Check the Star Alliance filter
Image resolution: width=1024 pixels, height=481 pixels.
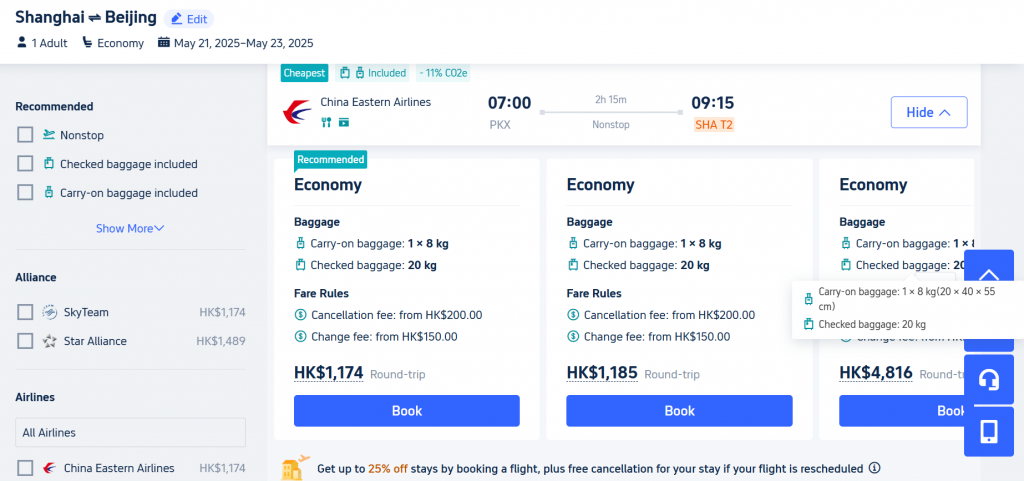(25, 341)
